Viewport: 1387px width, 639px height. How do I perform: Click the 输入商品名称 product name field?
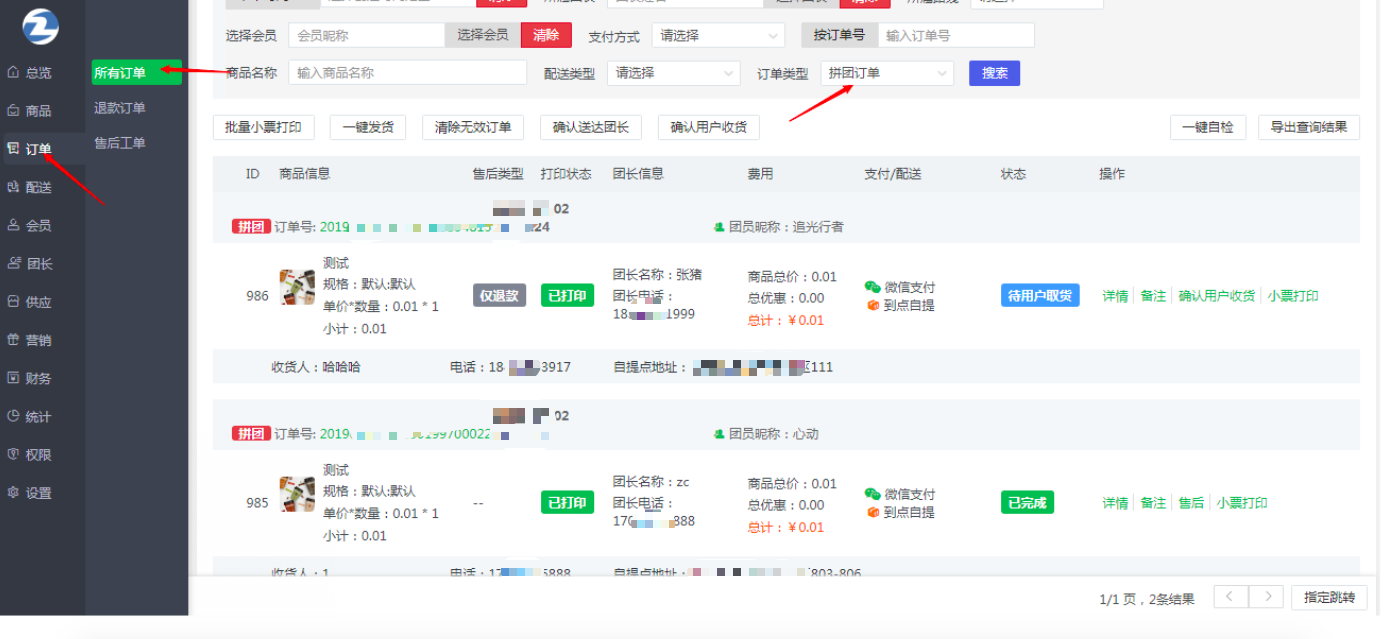pyautogui.click(x=408, y=73)
